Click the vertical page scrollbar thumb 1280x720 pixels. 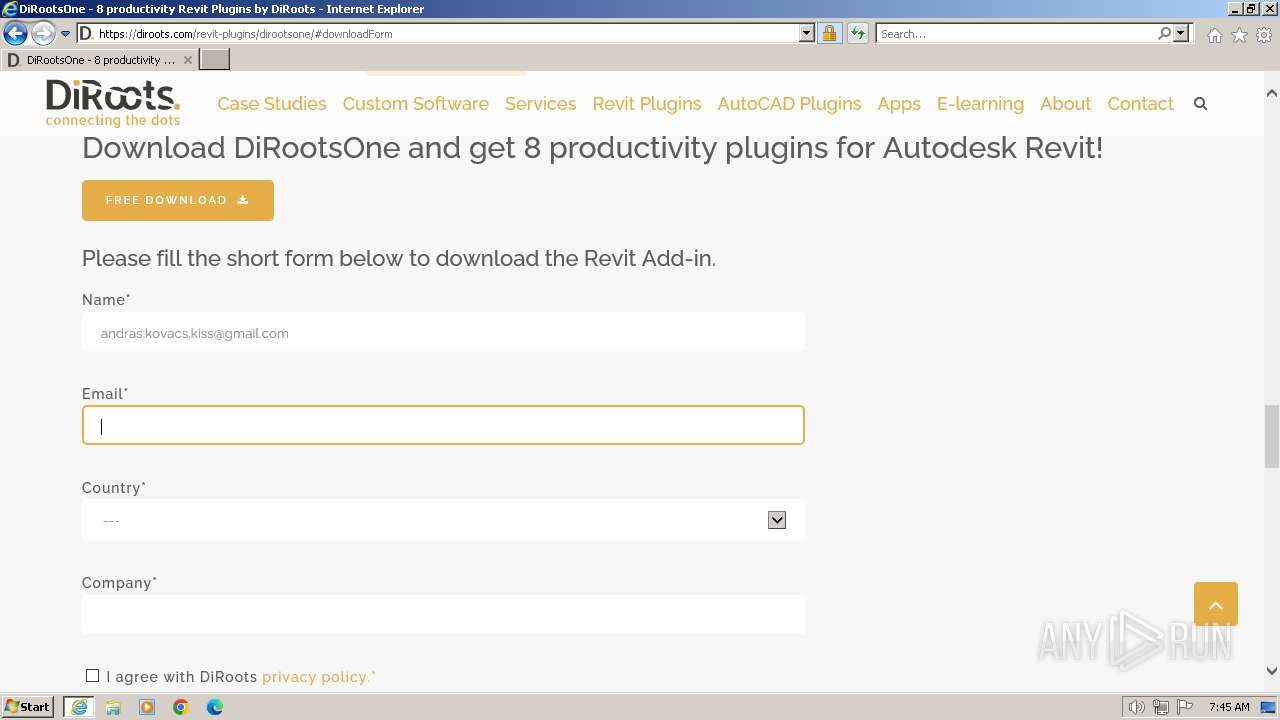tap(1271, 436)
